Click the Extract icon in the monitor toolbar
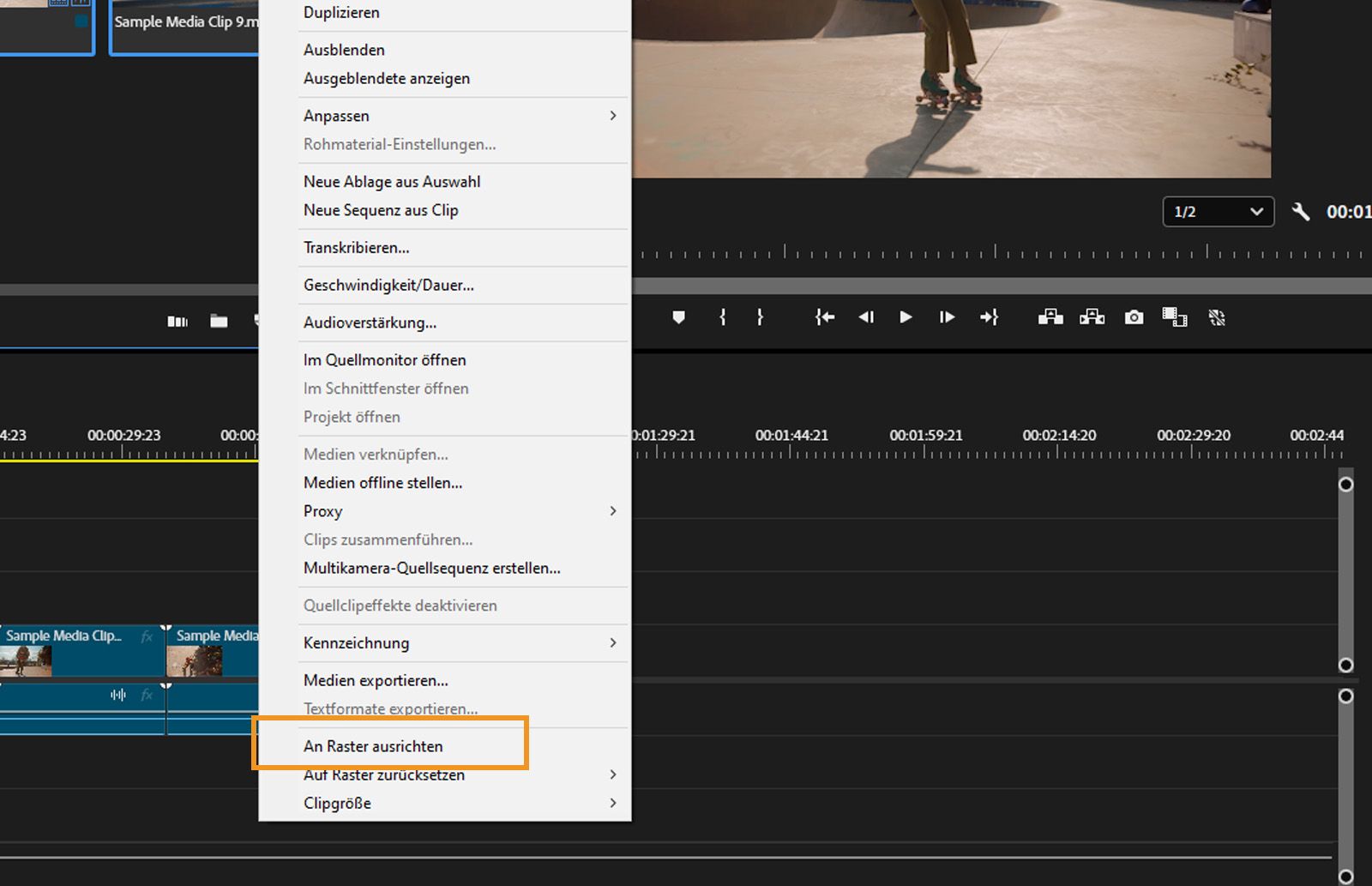Screen dimensions: 1372x886 click(1091, 317)
